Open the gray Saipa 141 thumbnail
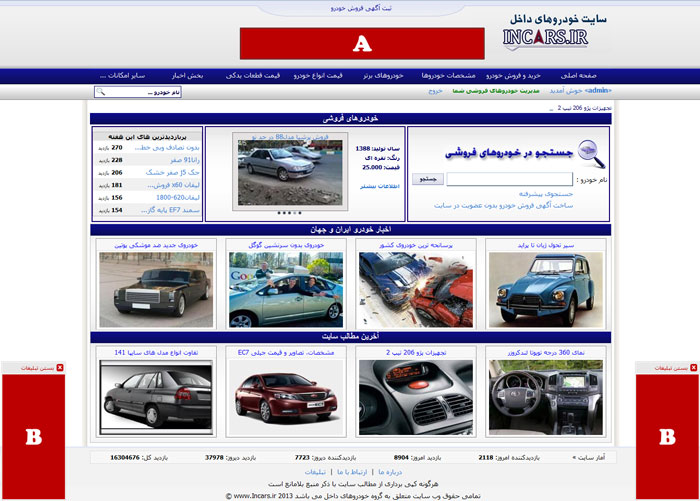Viewport: 700px width, 501px height. (156, 397)
